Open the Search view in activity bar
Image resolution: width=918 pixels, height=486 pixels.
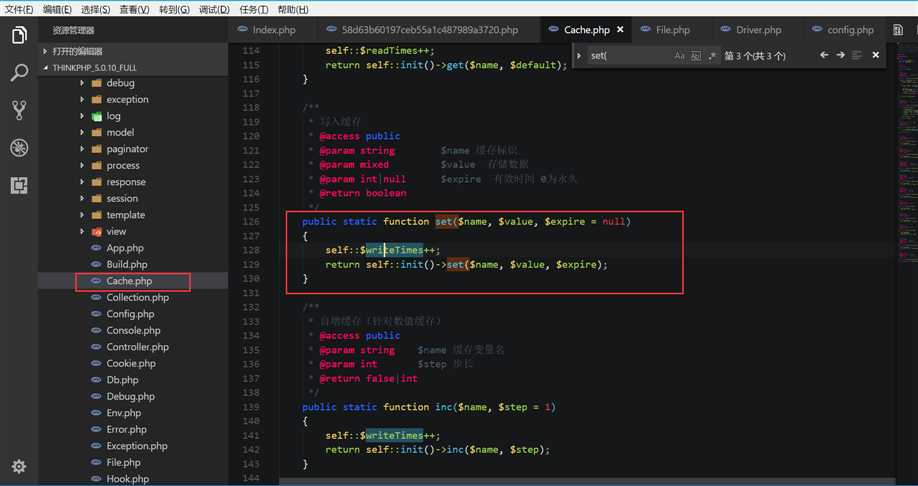19,73
